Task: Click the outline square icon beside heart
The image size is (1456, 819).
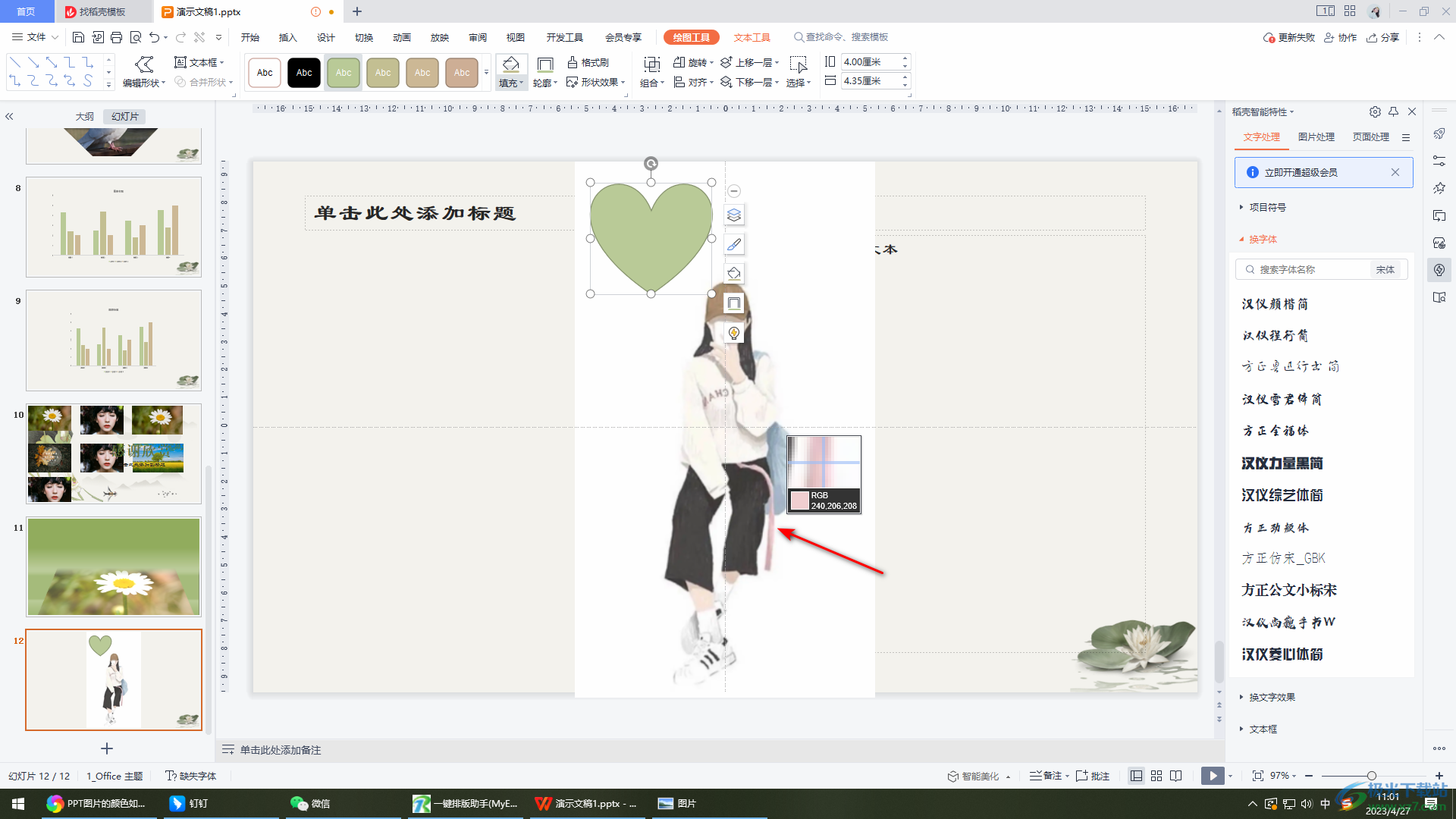Action: (734, 303)
